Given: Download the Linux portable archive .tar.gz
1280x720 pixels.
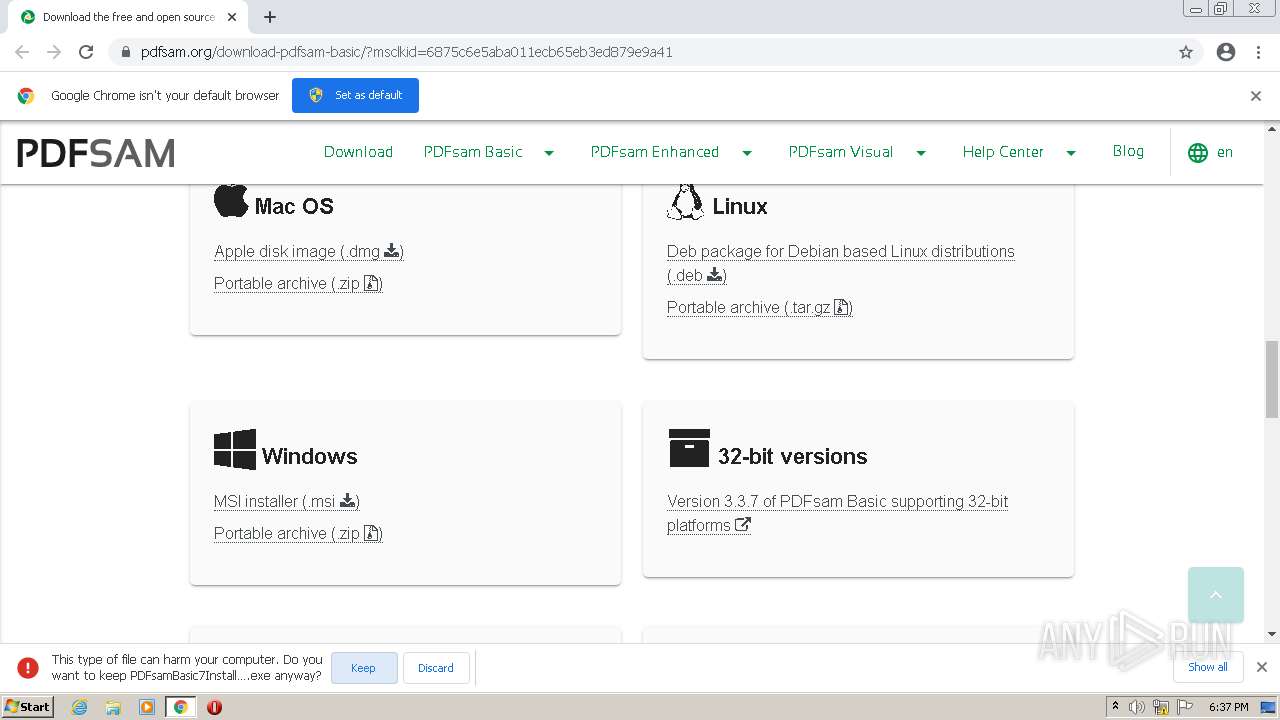Looking at the screenshot, I should point(760,307).
